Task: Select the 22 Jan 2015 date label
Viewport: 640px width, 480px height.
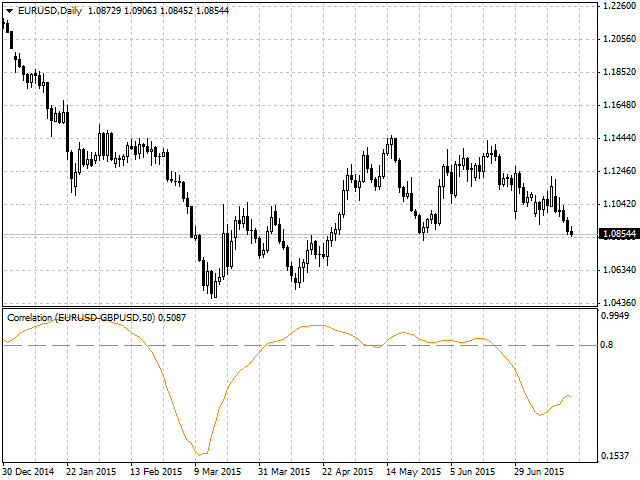Action: (x=91, y=472)
